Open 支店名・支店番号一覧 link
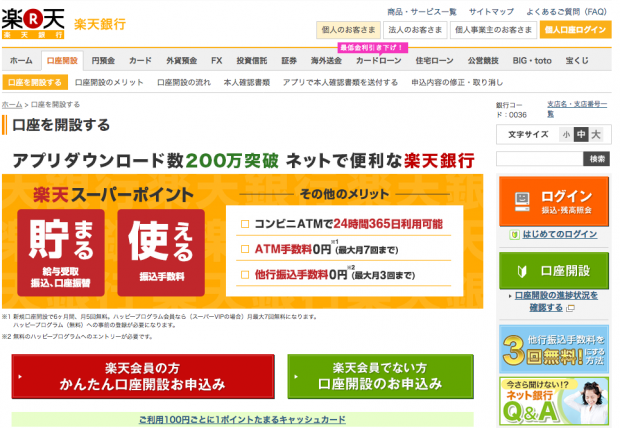The image size is (620, 428). pos(577,109)
